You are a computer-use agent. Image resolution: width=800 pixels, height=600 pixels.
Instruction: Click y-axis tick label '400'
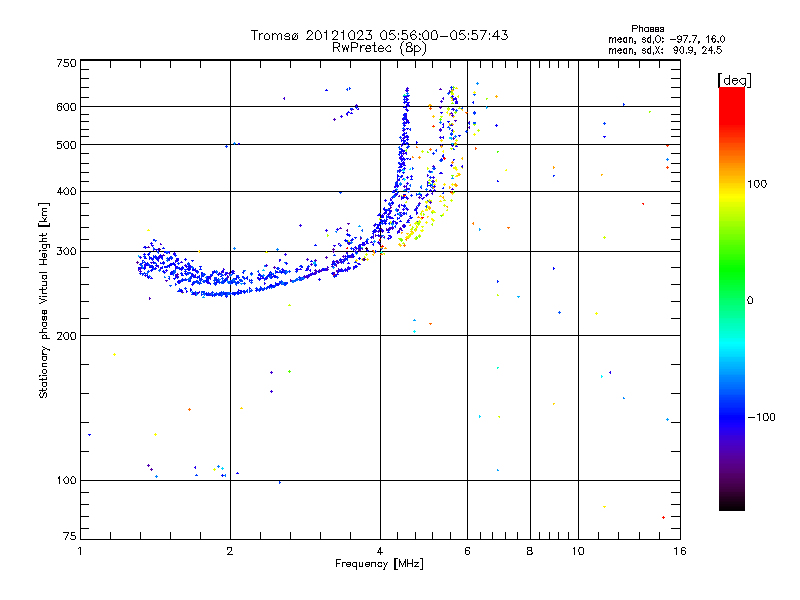click(x=66, y=192)
